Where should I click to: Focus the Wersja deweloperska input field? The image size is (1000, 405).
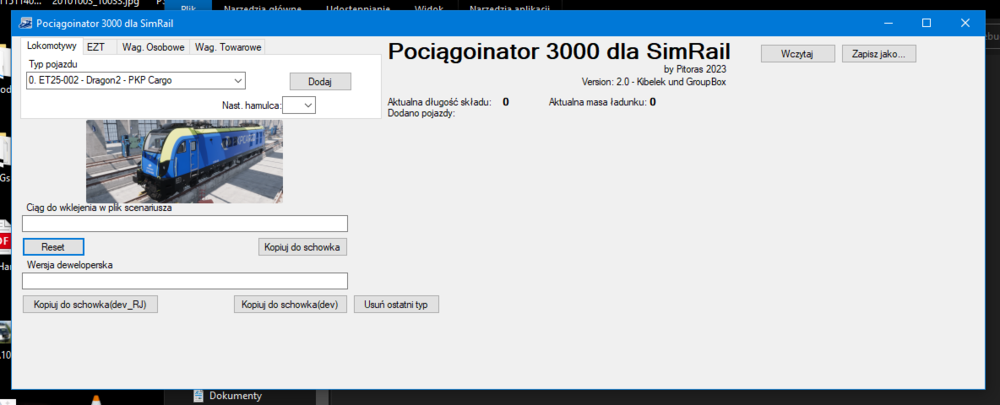tap(185, 281)
